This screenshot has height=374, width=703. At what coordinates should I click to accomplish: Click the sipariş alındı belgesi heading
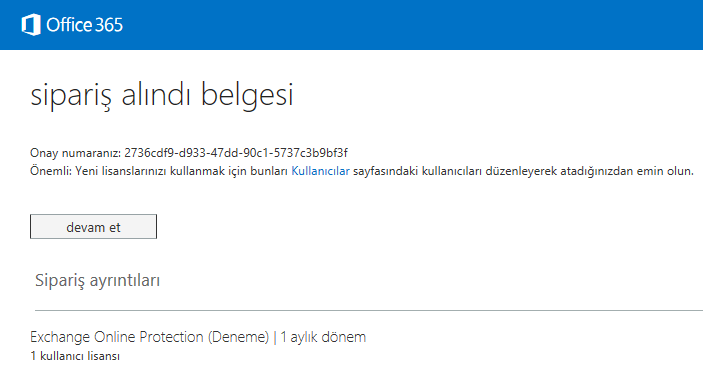tap(162, 96)
